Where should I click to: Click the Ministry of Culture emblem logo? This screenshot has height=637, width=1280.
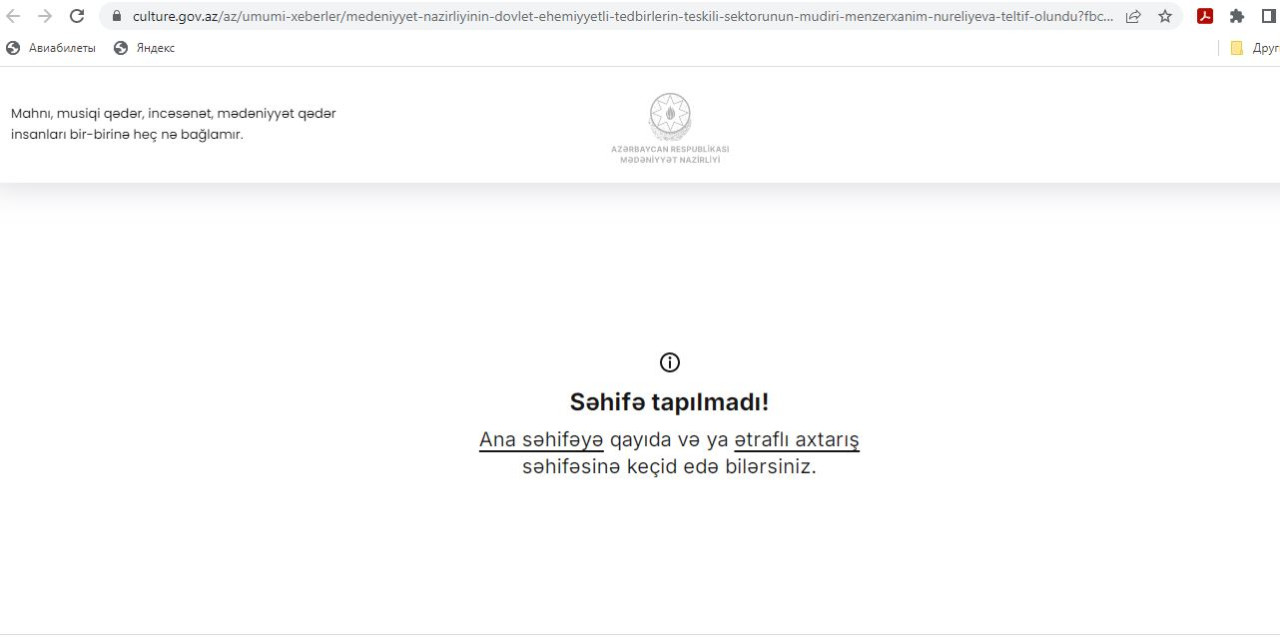[x=670, y=117]
